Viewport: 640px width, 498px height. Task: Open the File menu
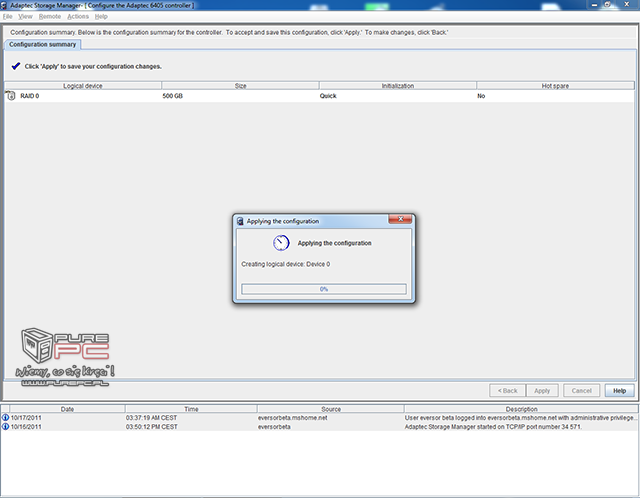pyautogui.click(x=8, y=16)
